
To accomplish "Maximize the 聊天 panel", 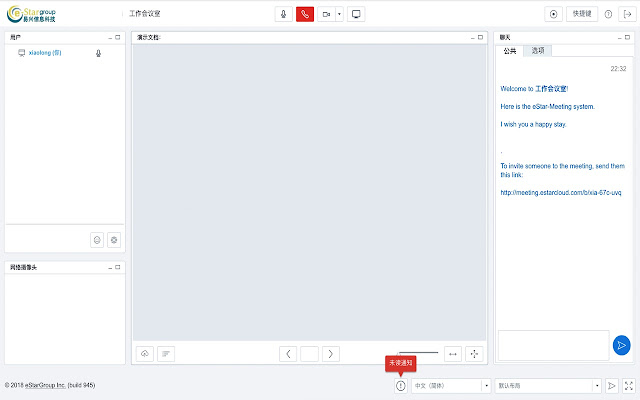I will pyautogui.click(x=627, y=37).
